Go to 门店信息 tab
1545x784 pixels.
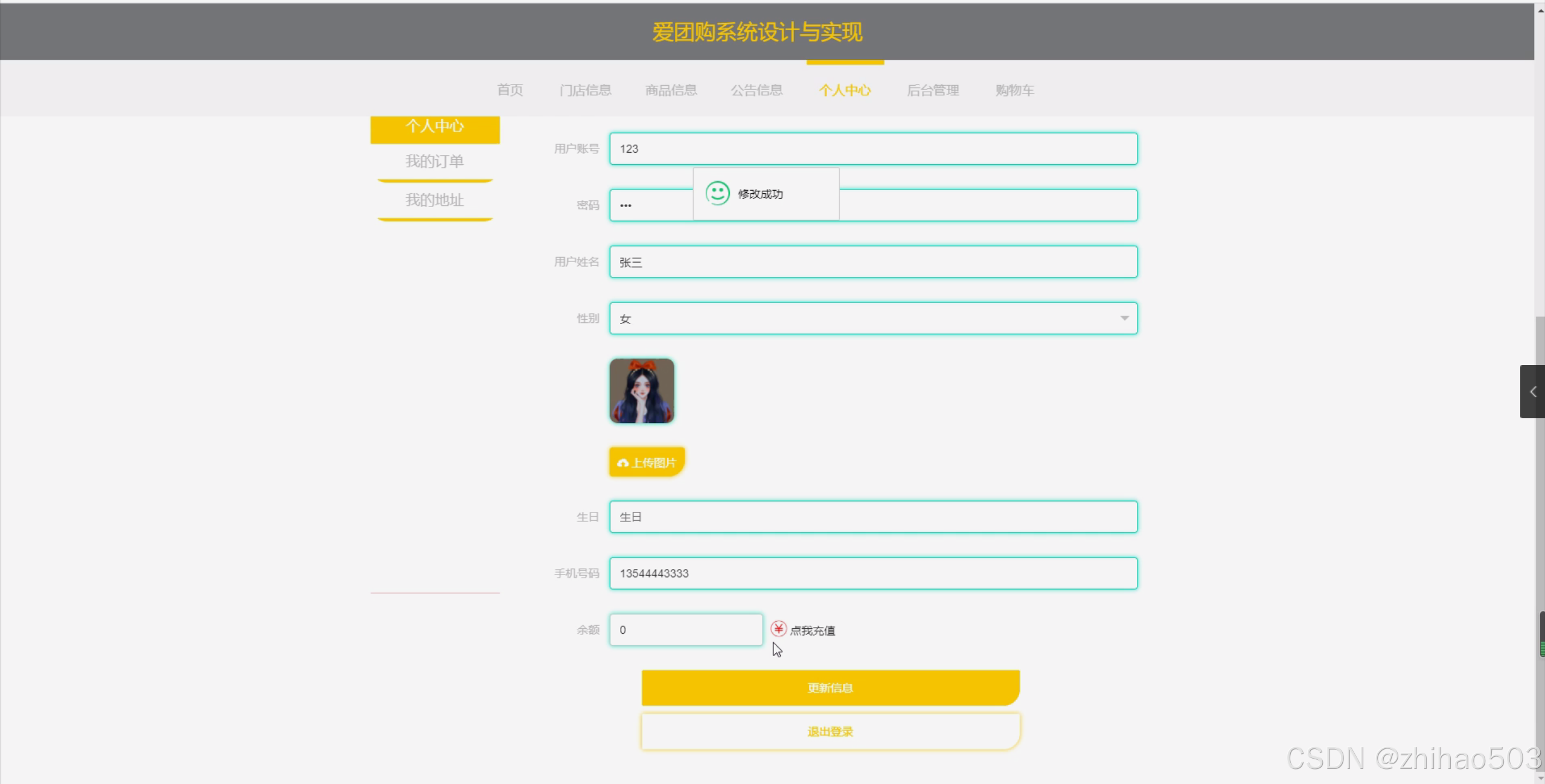tap(584, 90)
